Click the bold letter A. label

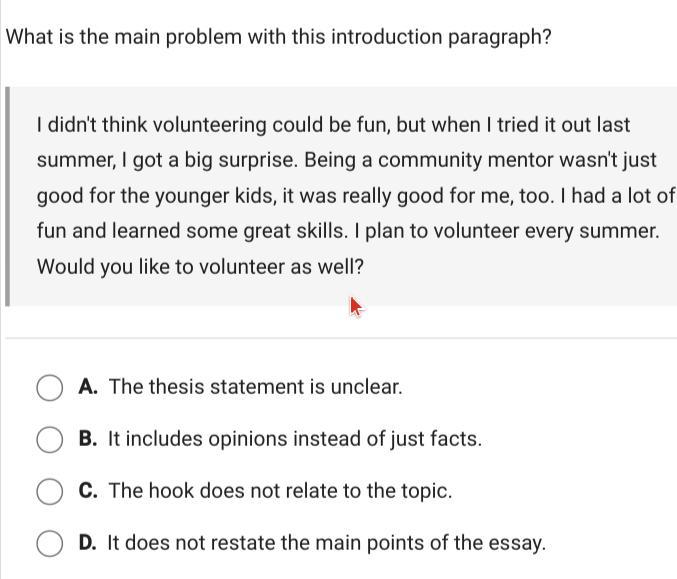tap(88, 387)
